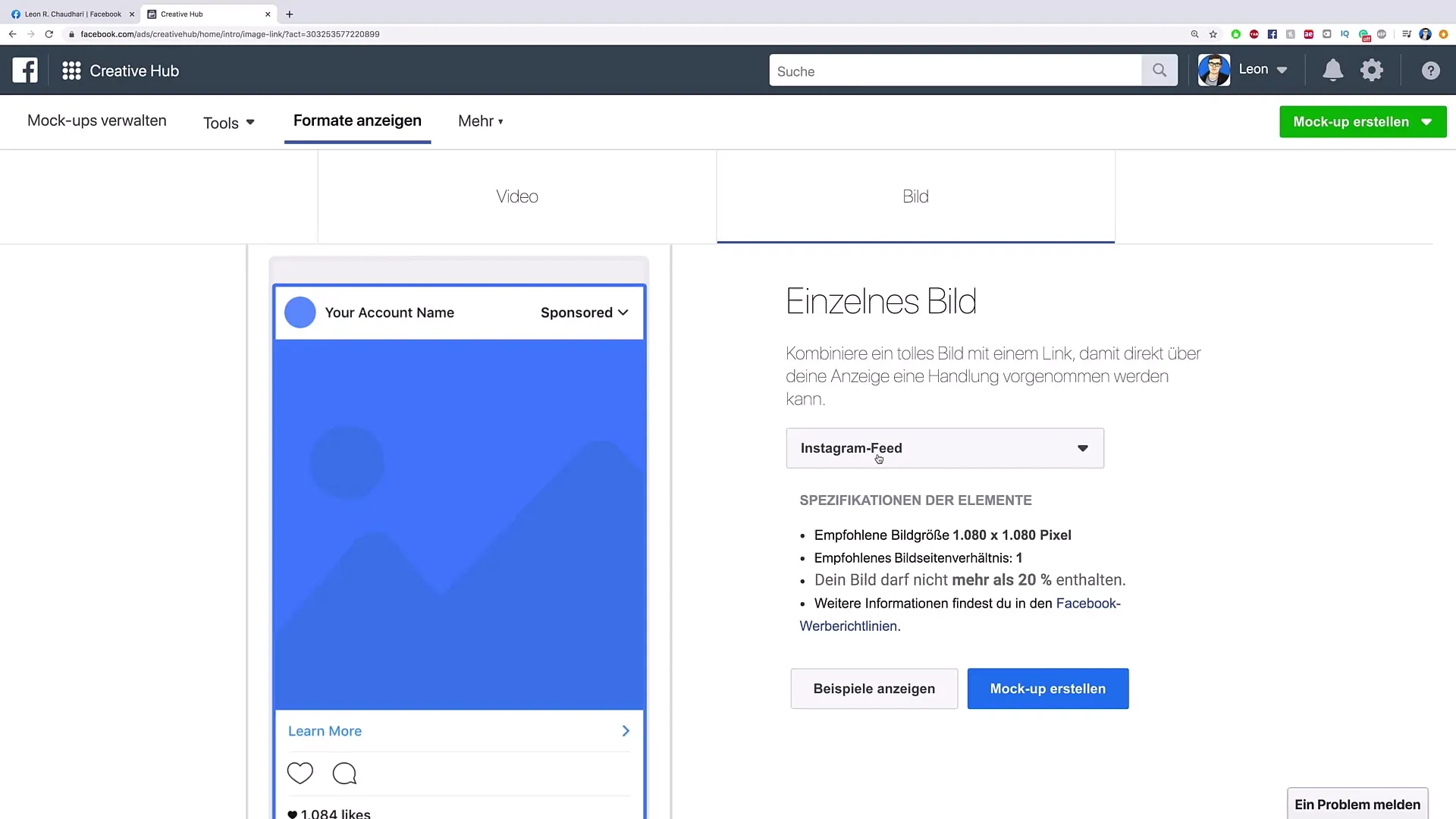Switch to the Bild tab

pyautogui.click(x=915, y=196)
